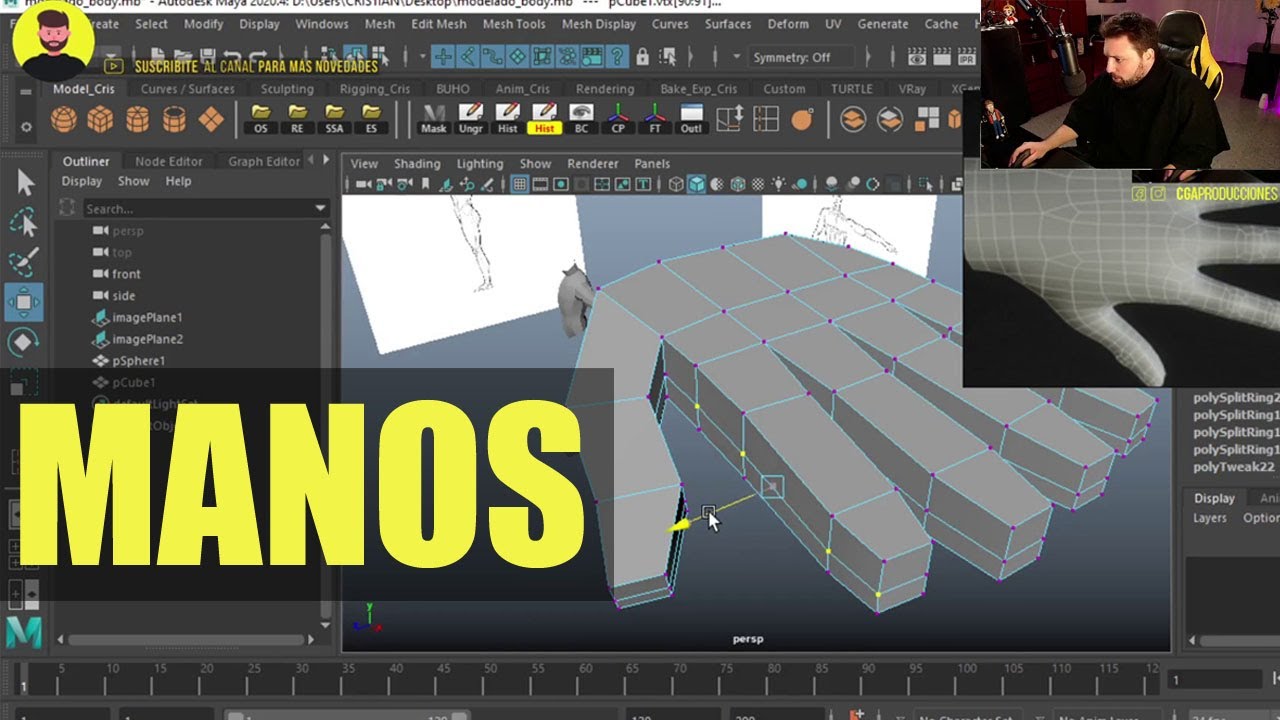Open the Deform menu

coord(788,24)
